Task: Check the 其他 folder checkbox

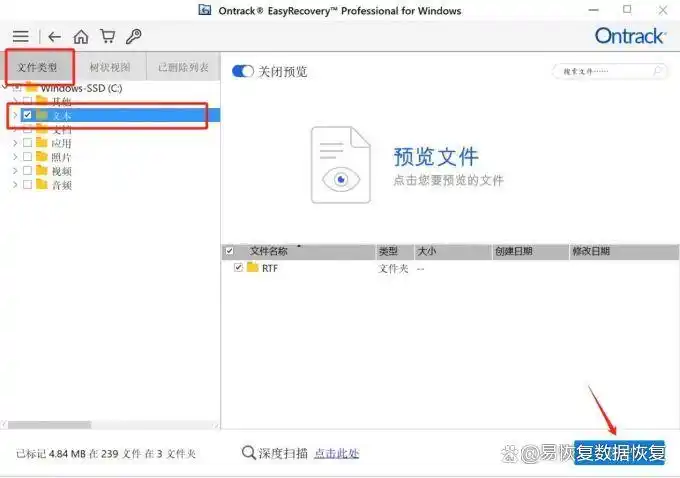Action: [x=27, y=101]
